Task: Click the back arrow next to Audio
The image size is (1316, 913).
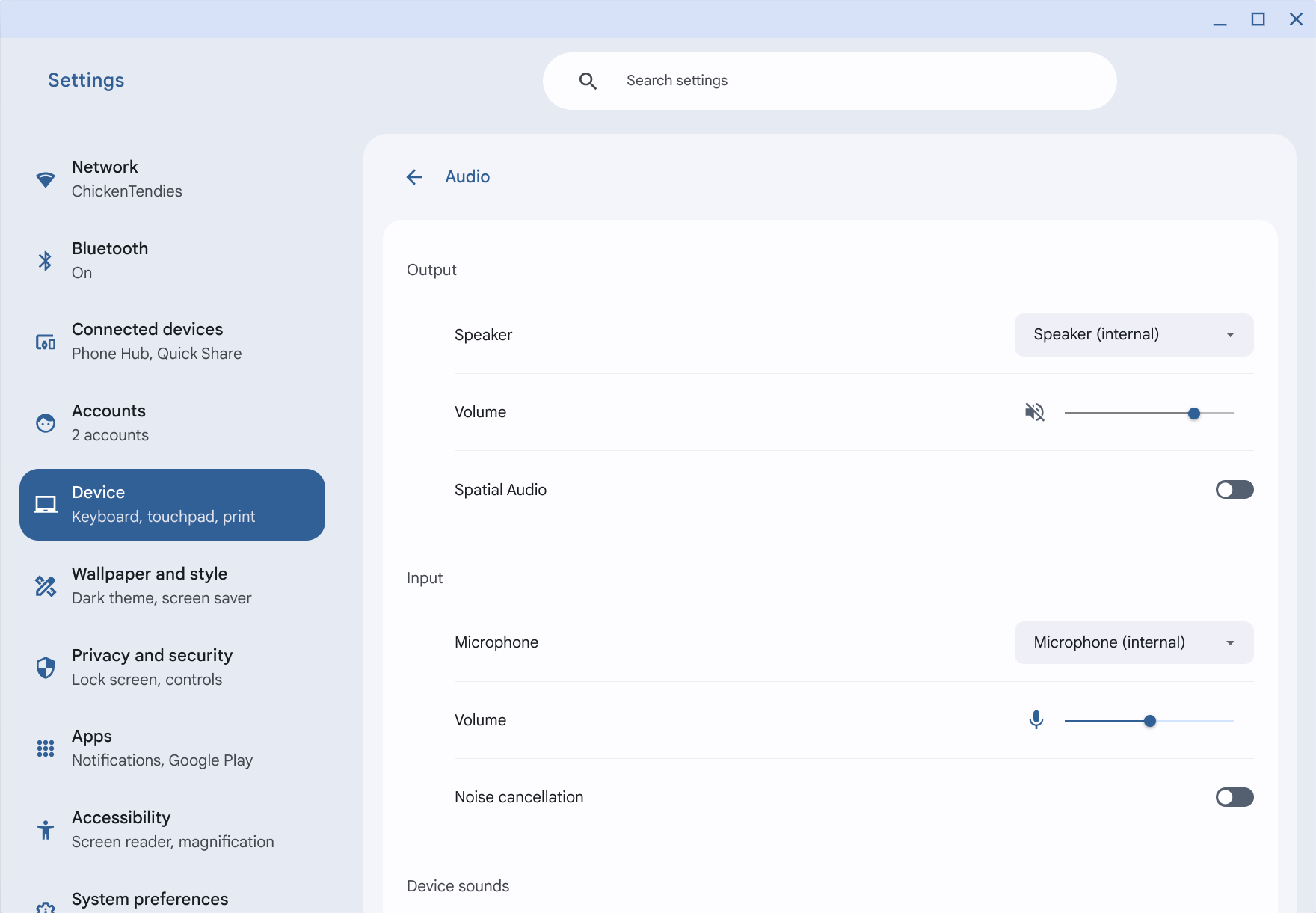Action: pyautogui.click(x=414, y=177)
